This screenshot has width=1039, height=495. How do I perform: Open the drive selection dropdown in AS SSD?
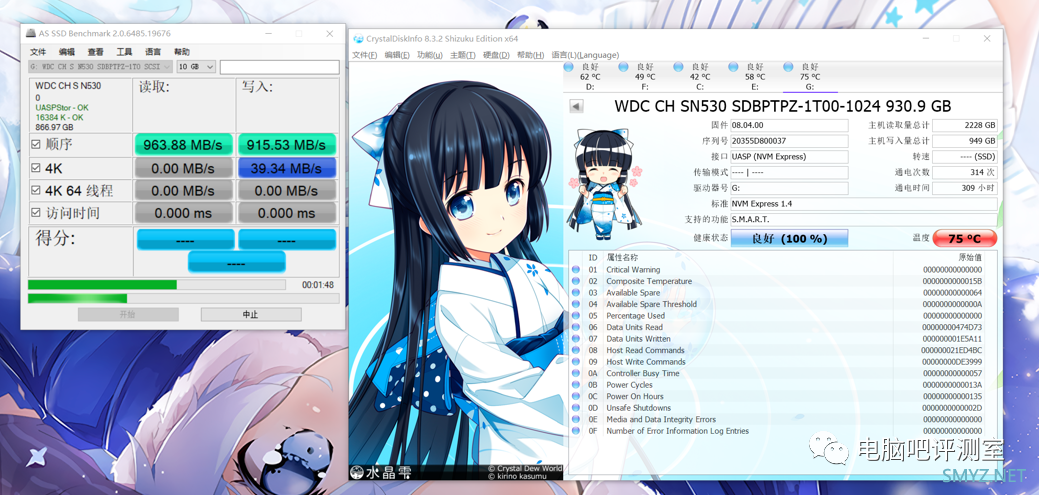click(x=100, y=67)
